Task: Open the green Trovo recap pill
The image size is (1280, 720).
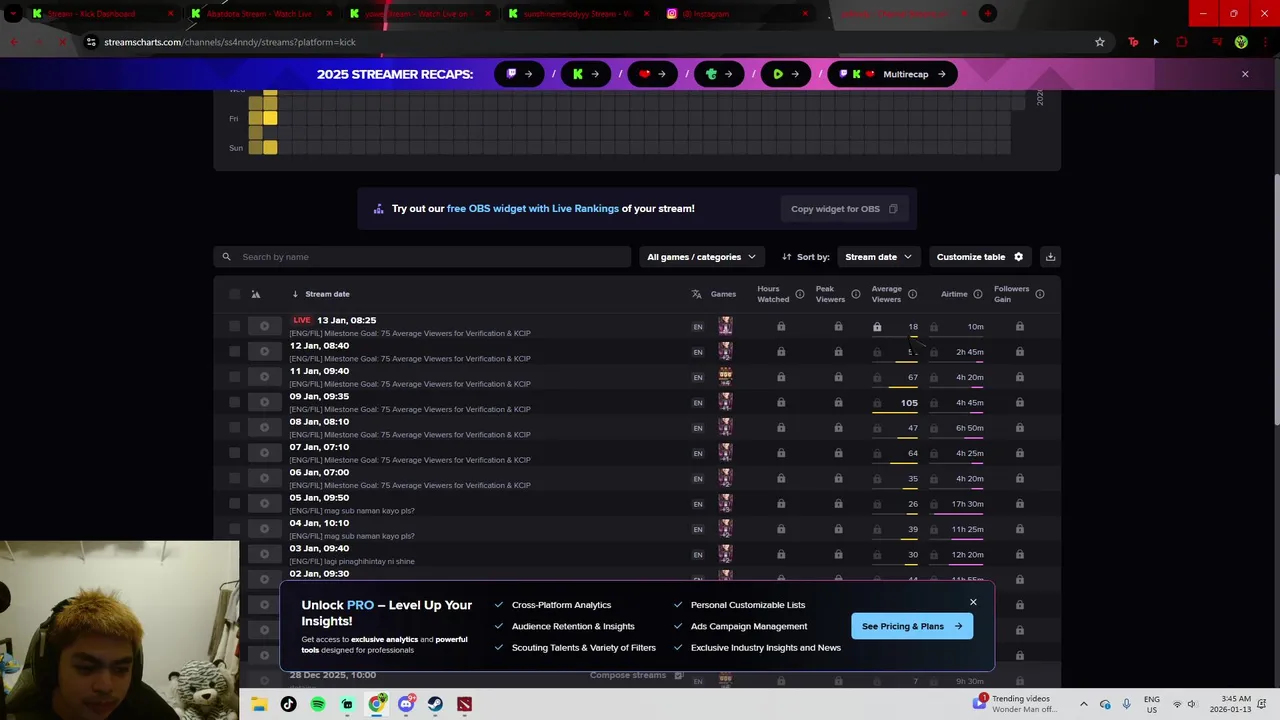Action: pyautogui.click(x=719, y=74)
